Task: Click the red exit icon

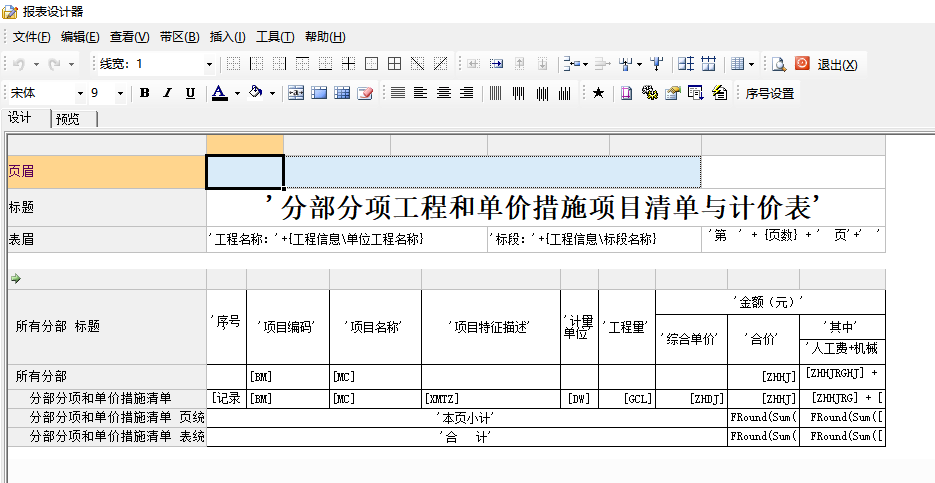Action: 803,63
